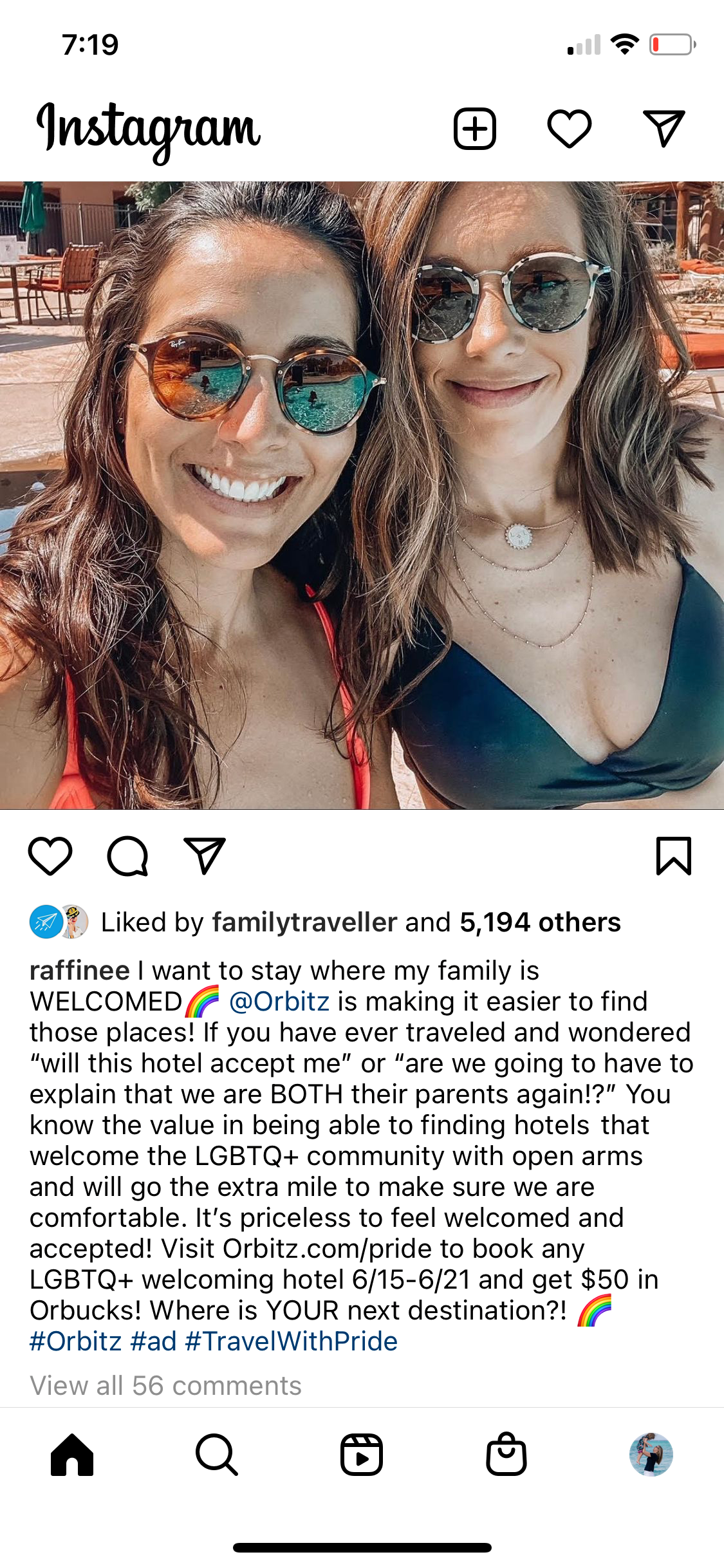Open raffinee username in caption

click(x=80, y=971)
